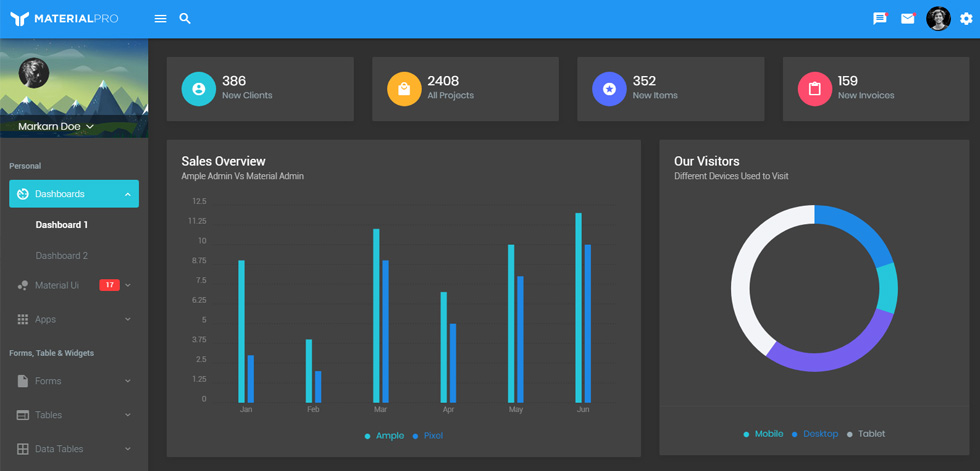
Task: Open the settings gear icon
Action: pyautogui.click(x=966, y=19)
